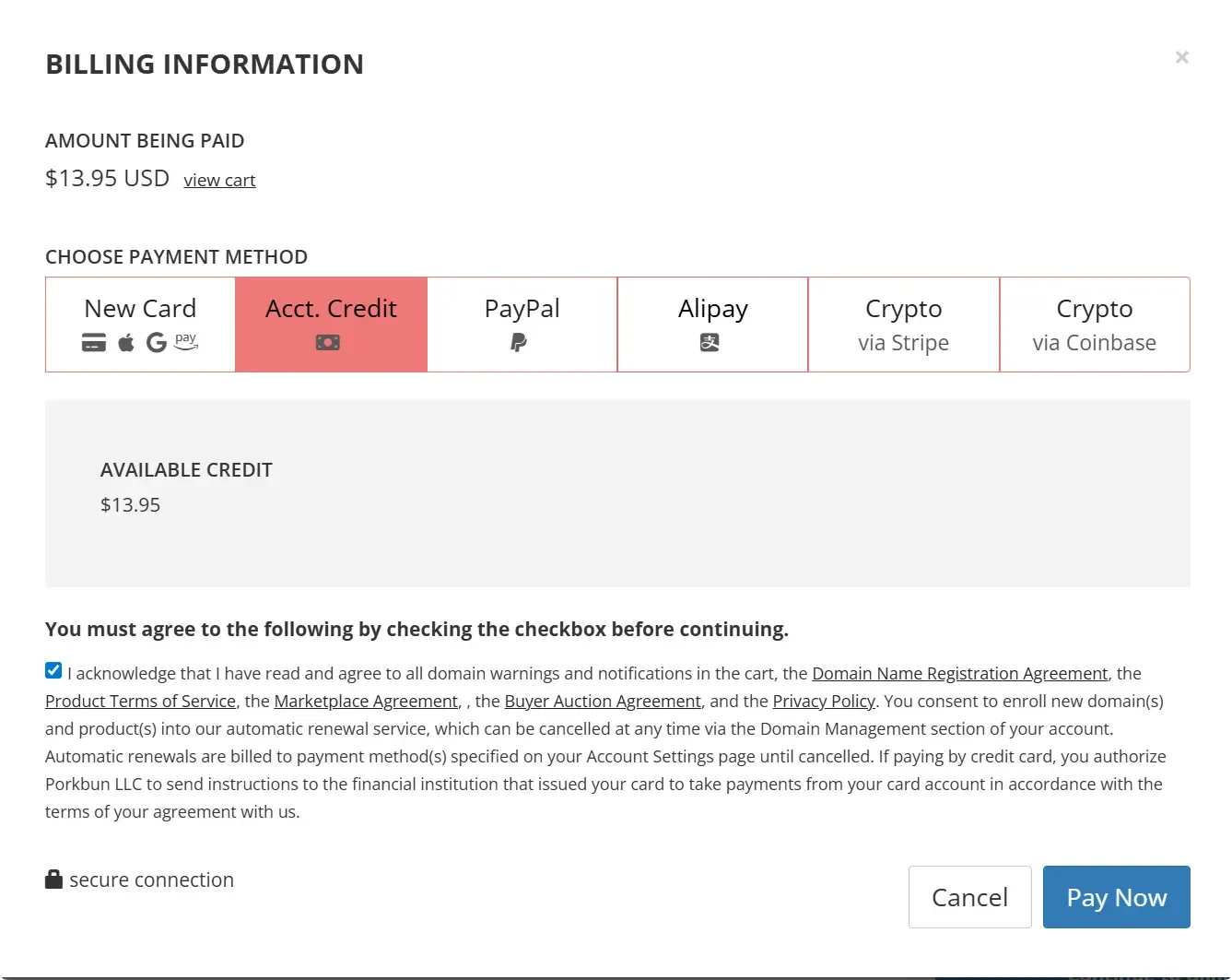Click the credit card icon under New Card
Screen dimensions: 1232x980
94,343
